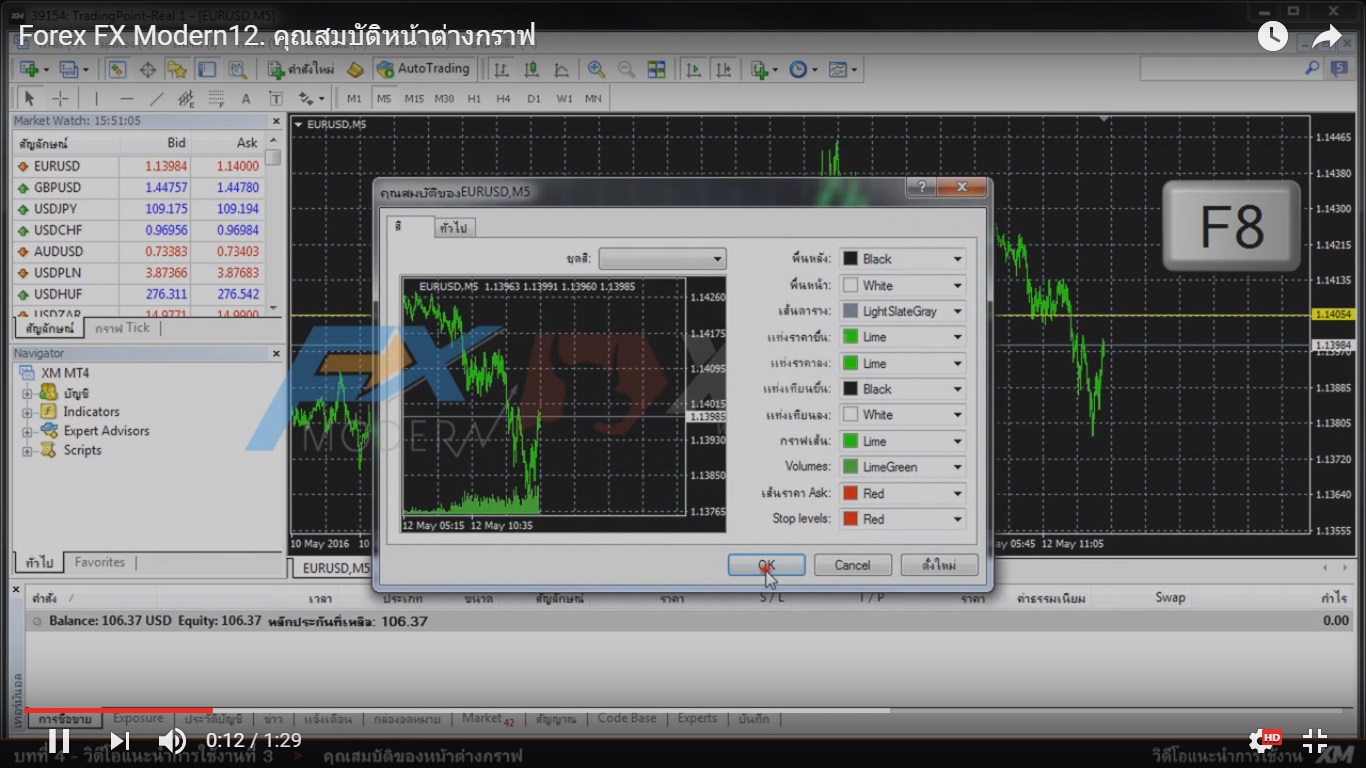
Task: Open the Profiles toolbar icon
Action: (68, 69)
